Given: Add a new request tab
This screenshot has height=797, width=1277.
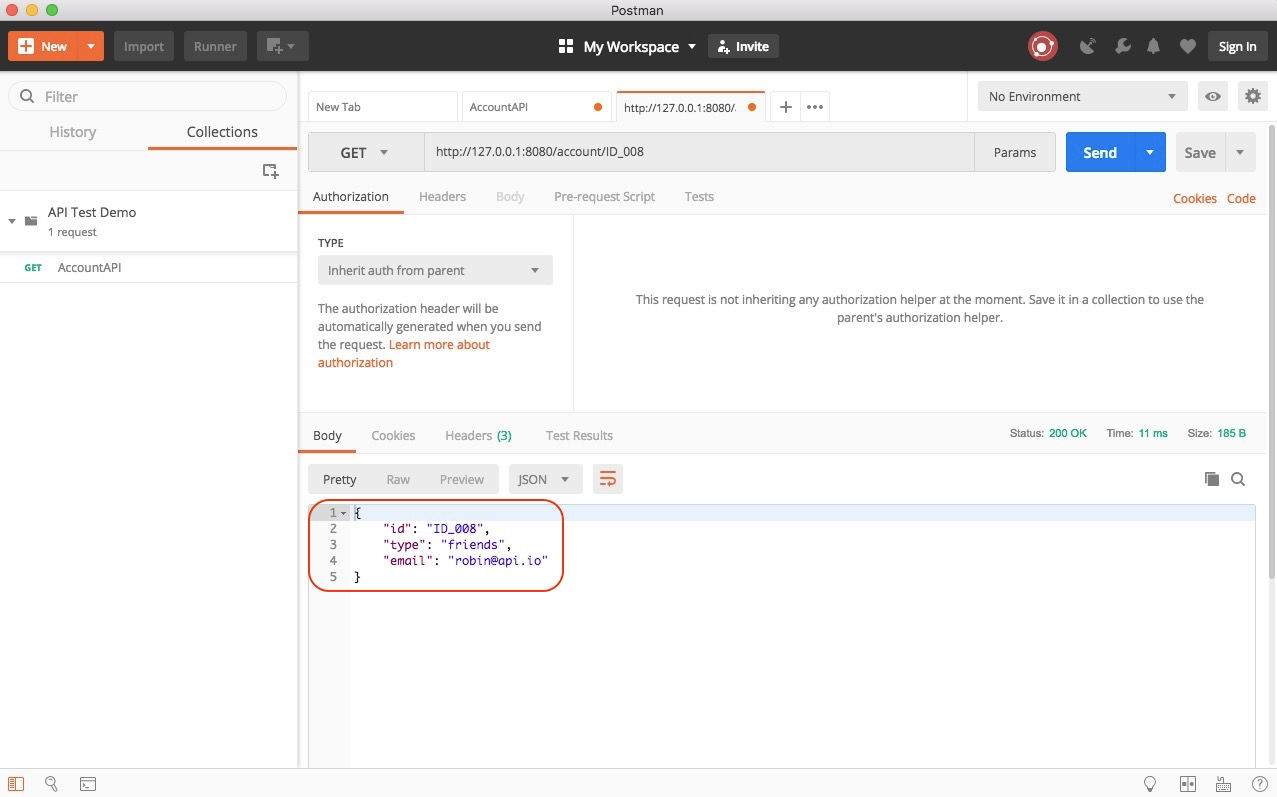Looking at the screenshot, I should 786,107.
